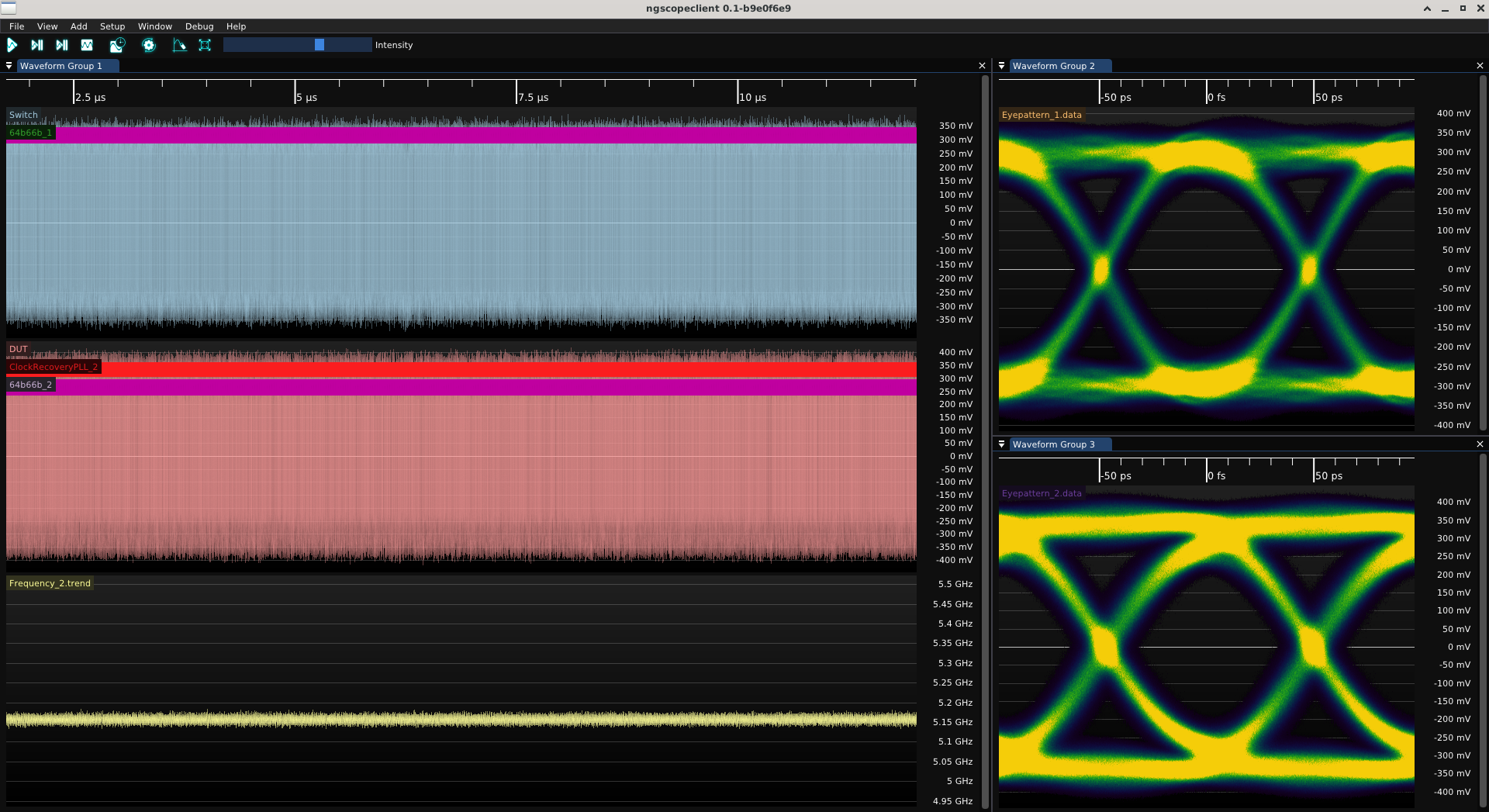Open the Setup menu

(x=112, y=26)
